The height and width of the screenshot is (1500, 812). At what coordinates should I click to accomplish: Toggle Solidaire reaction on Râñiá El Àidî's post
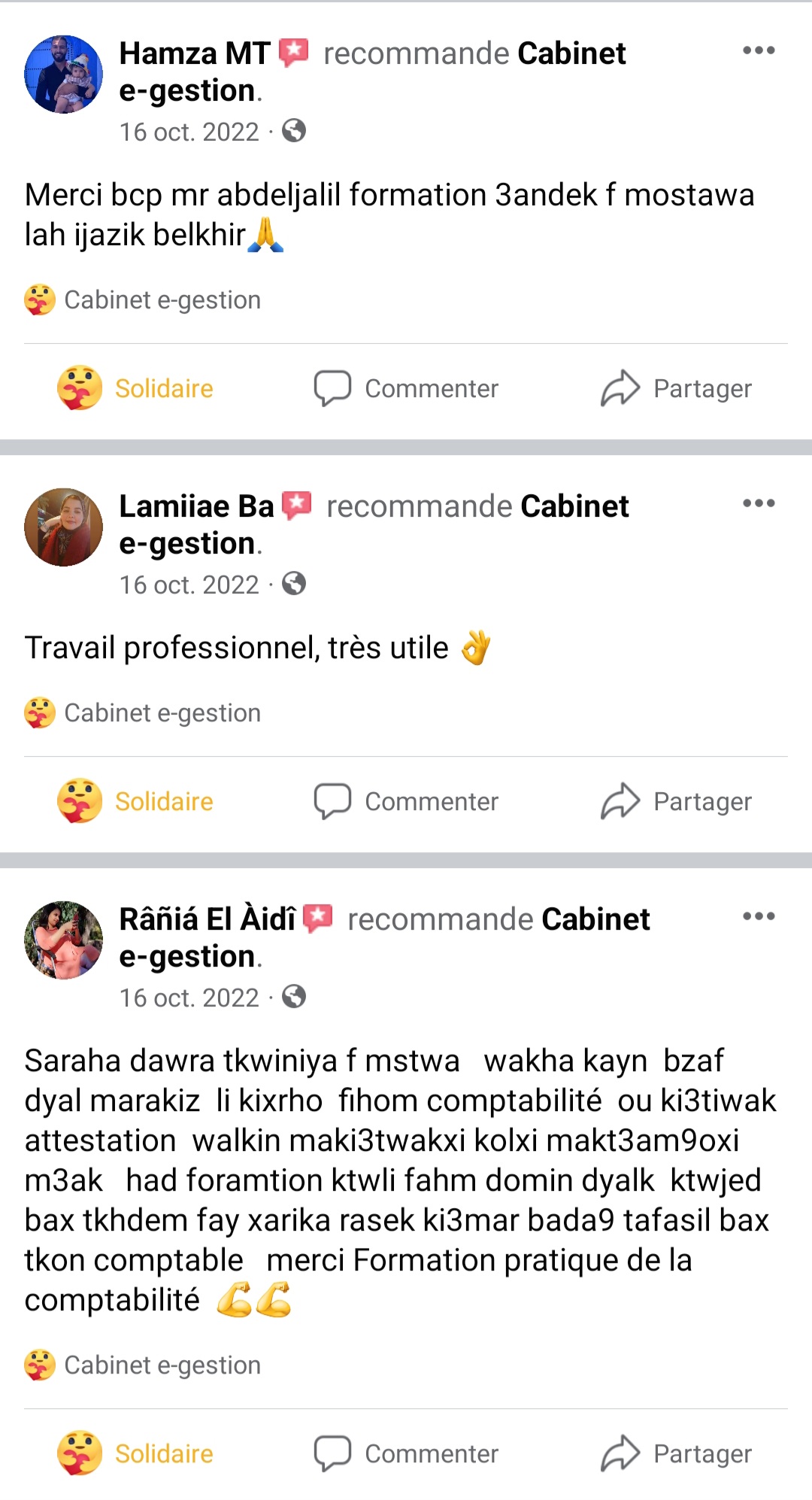tap(136, 1453)
